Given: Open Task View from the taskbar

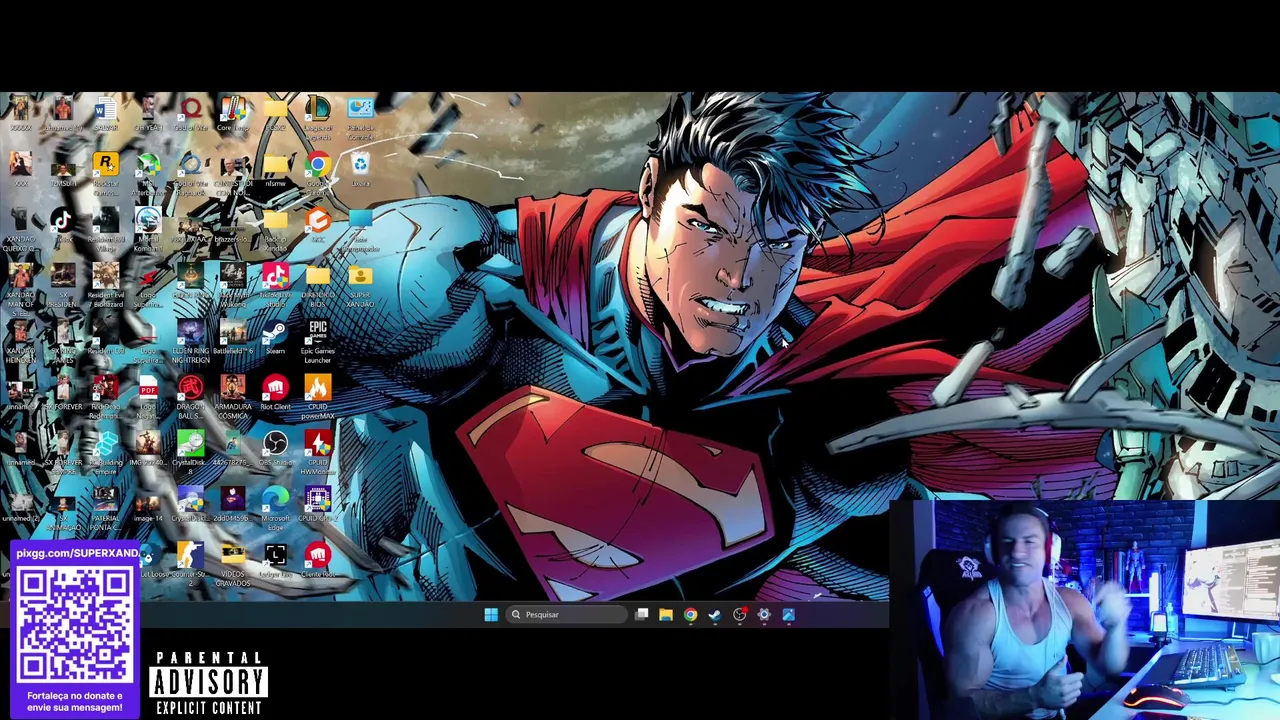Looking at the screenshot, I should tap(642, 615).
